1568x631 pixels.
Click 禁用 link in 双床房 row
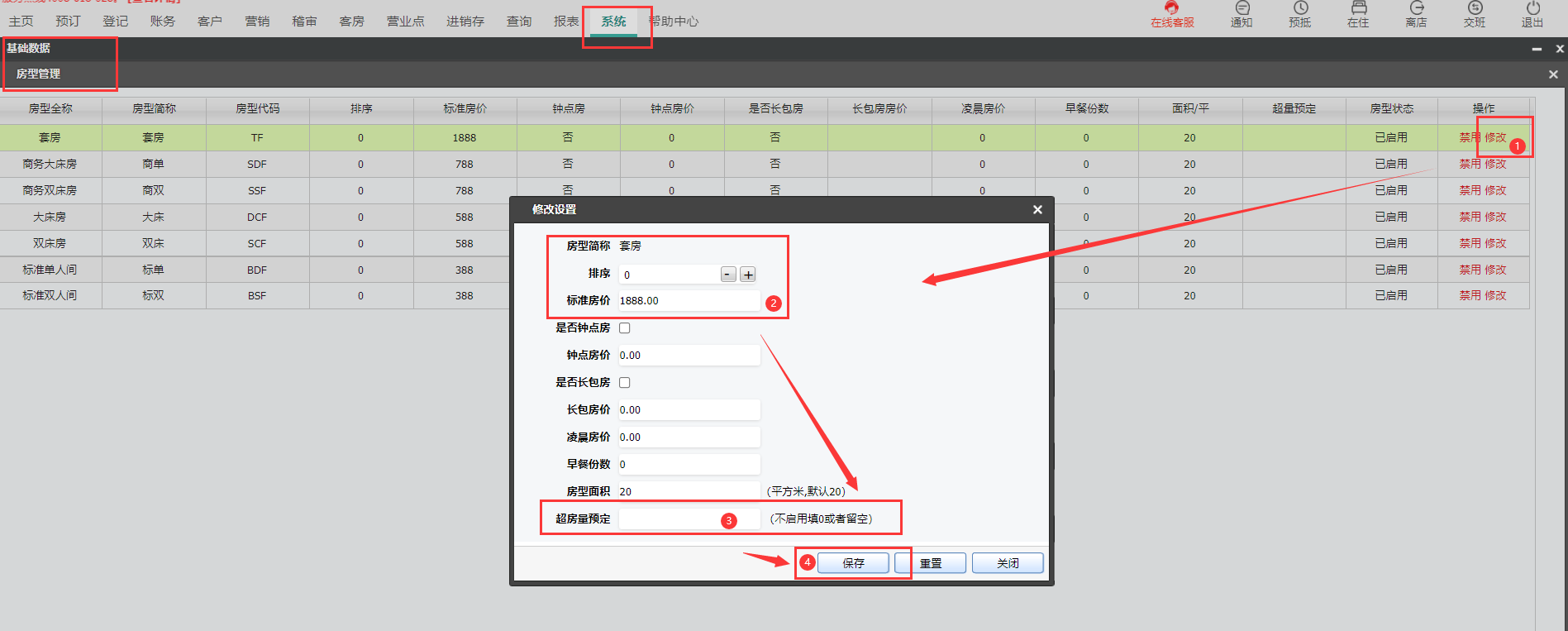(1470, 243)
